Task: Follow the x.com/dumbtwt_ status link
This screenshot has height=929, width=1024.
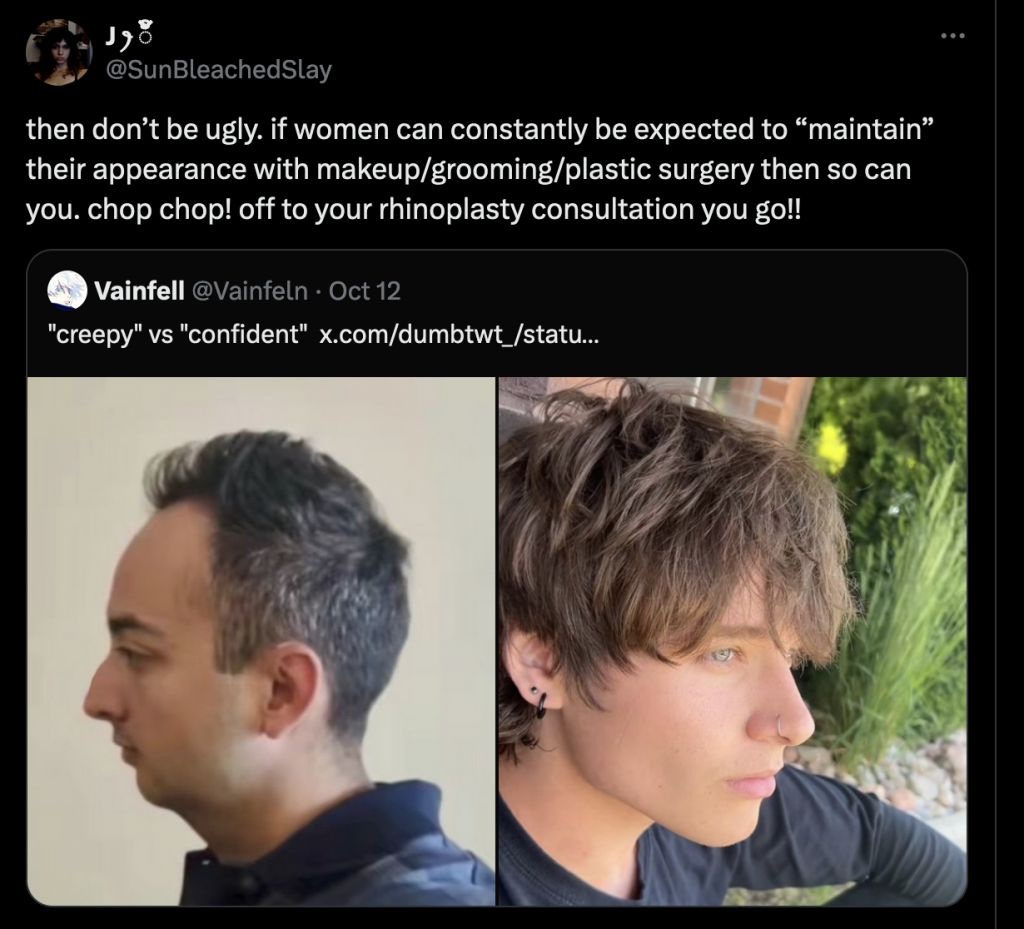Action: tap(457, 334)
